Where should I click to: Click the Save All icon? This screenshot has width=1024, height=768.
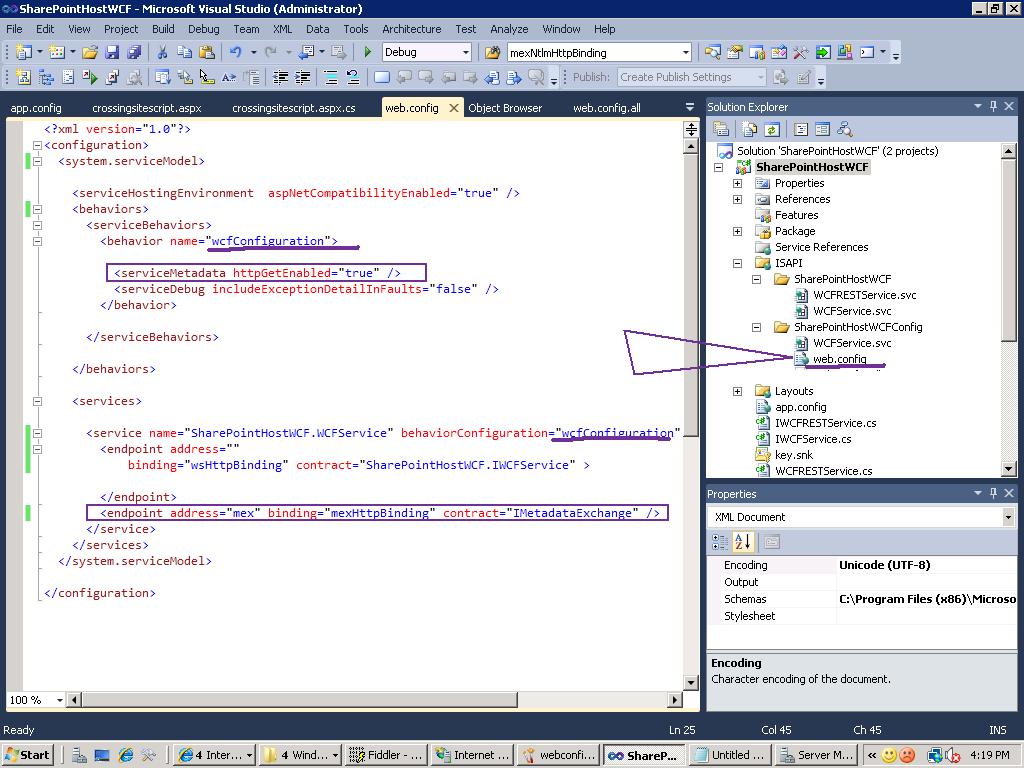(135, 52)
